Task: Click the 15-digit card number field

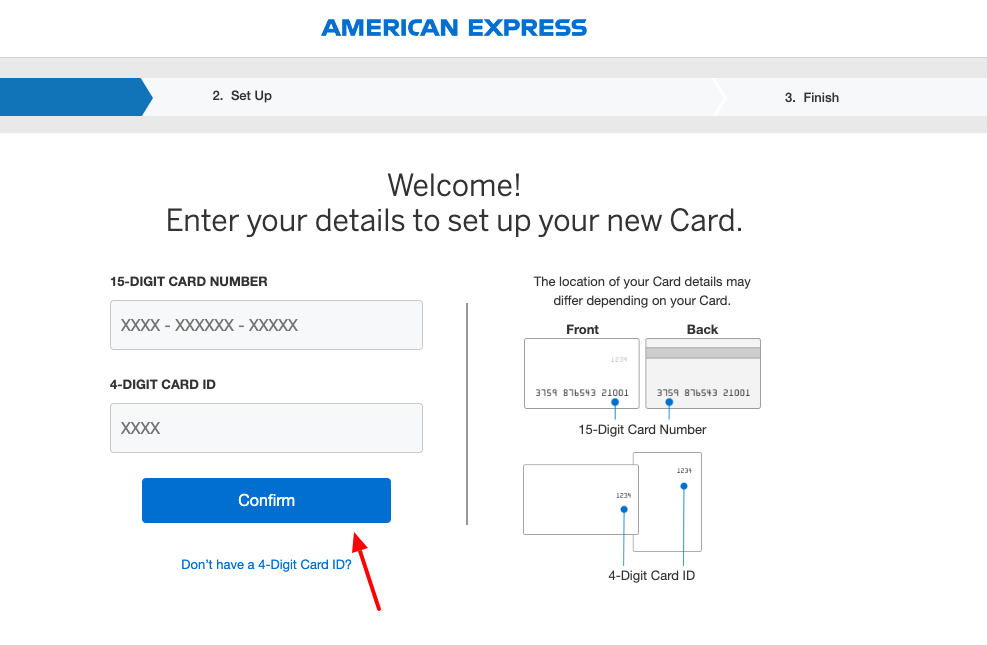Action: pyautogui.click(x=266, y=325)
